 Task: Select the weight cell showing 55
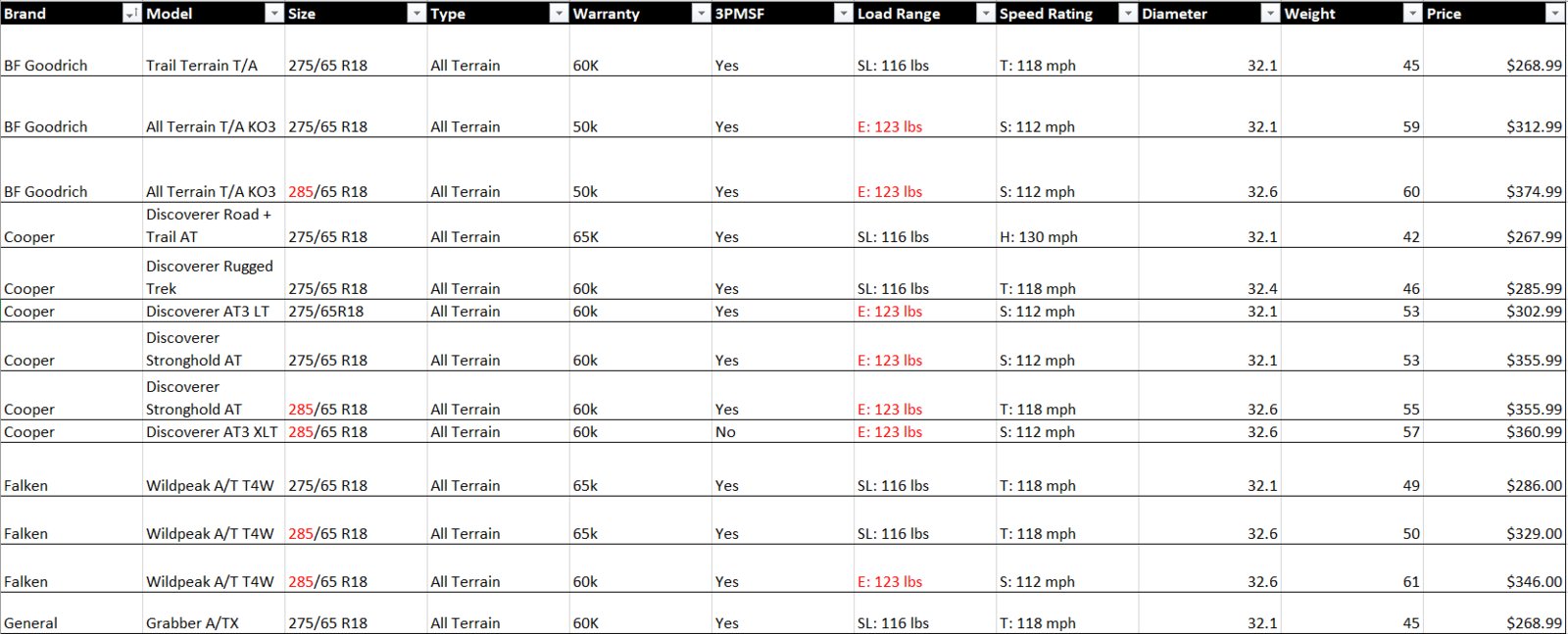tap(1351, 396)
